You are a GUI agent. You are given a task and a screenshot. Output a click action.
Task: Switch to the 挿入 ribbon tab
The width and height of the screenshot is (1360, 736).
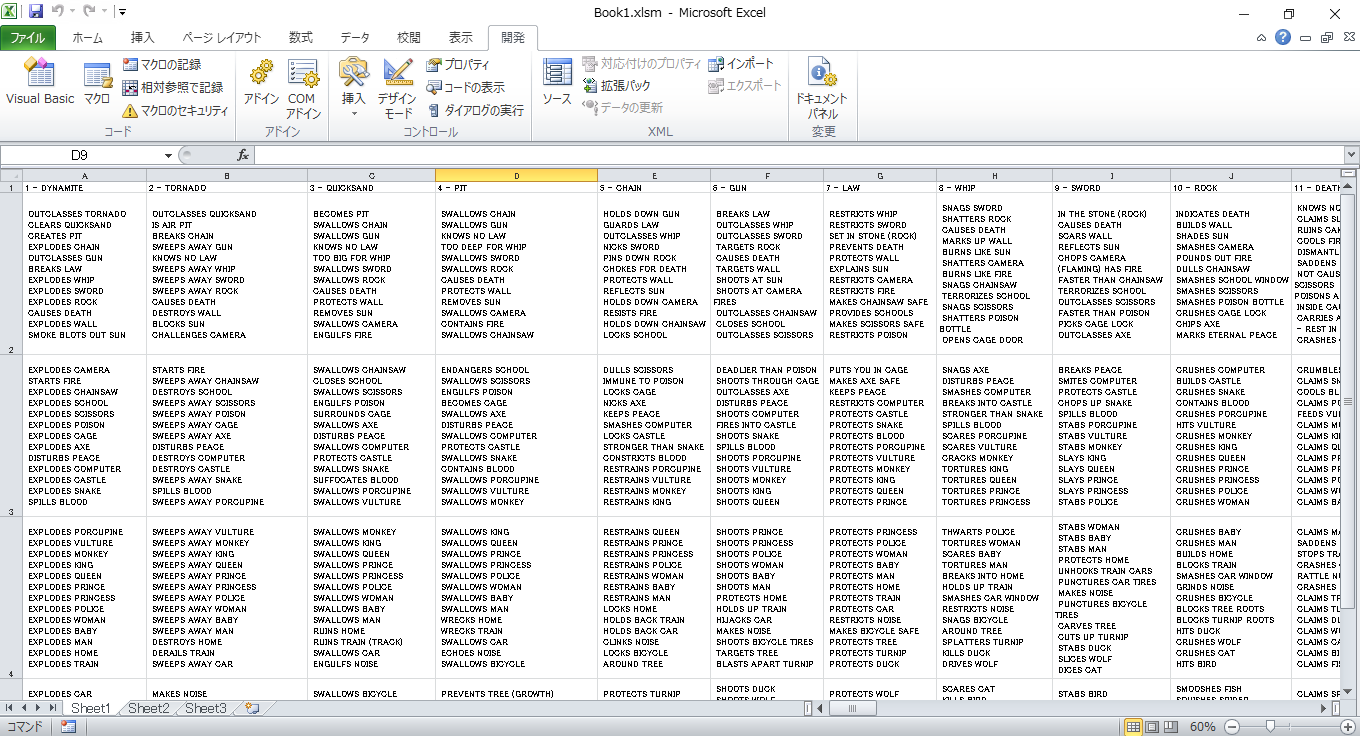[x=143, y=38]
